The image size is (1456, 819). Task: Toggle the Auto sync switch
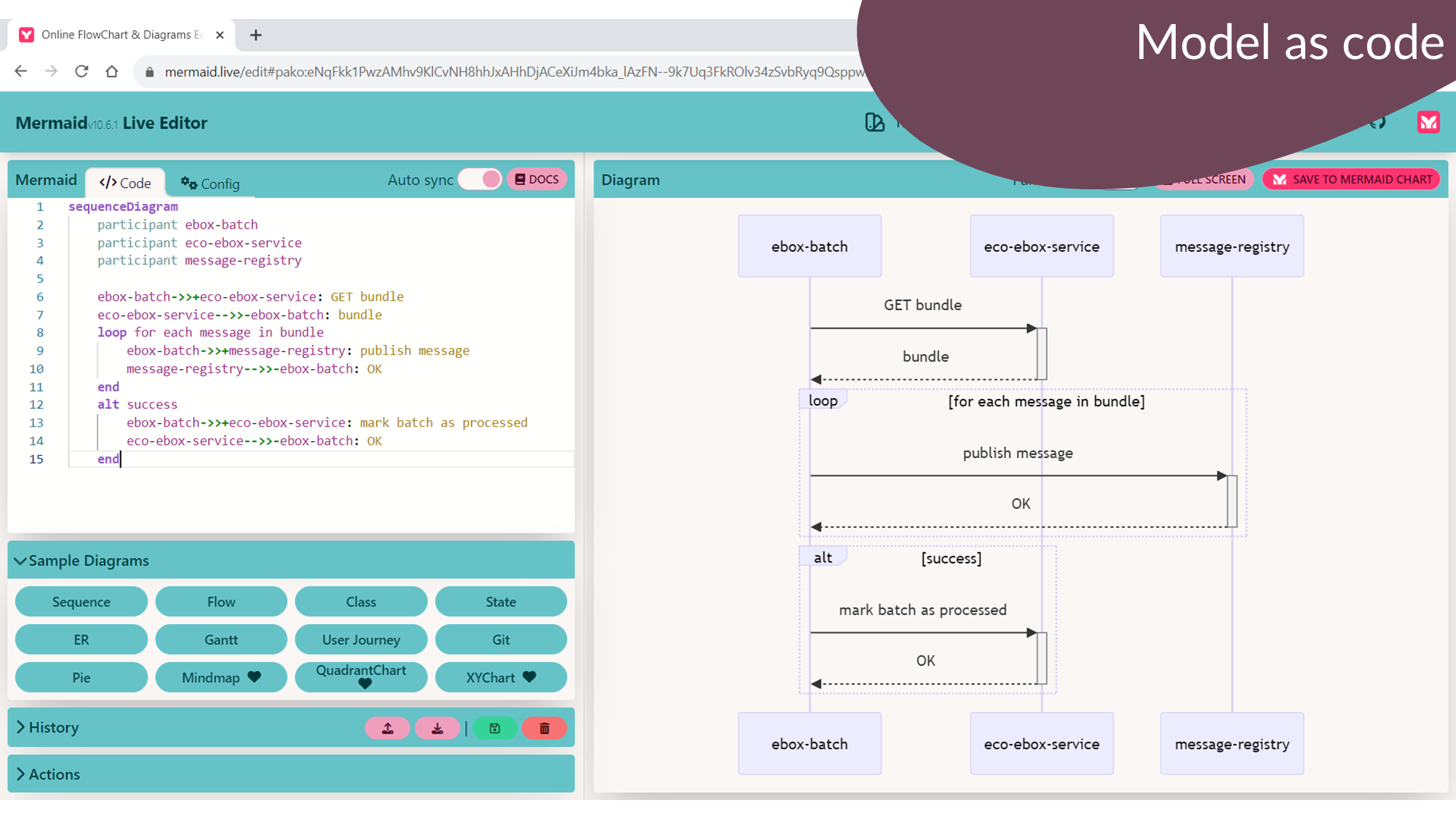[480, 179]
